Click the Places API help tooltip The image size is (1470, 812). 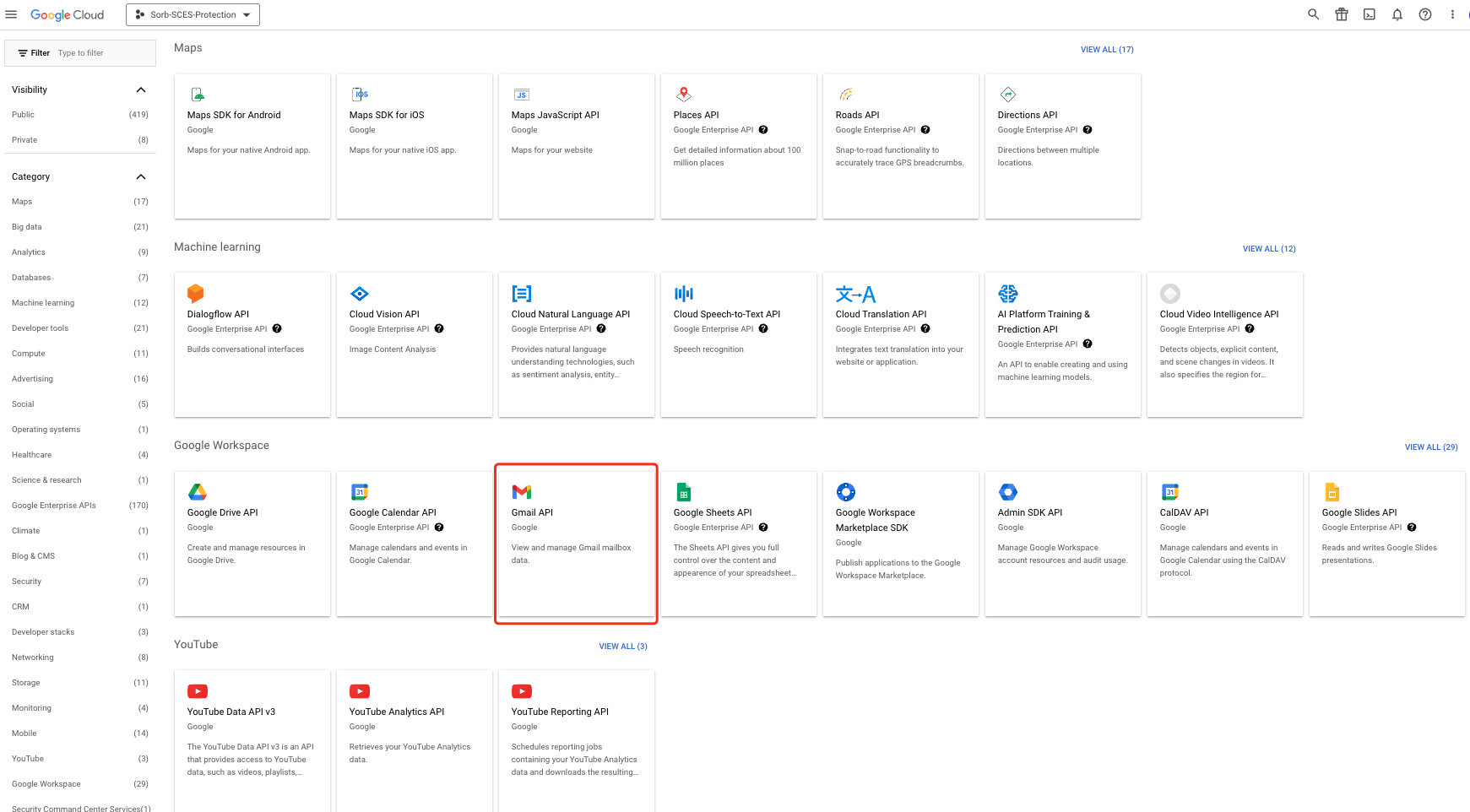[x=763, y=129]
